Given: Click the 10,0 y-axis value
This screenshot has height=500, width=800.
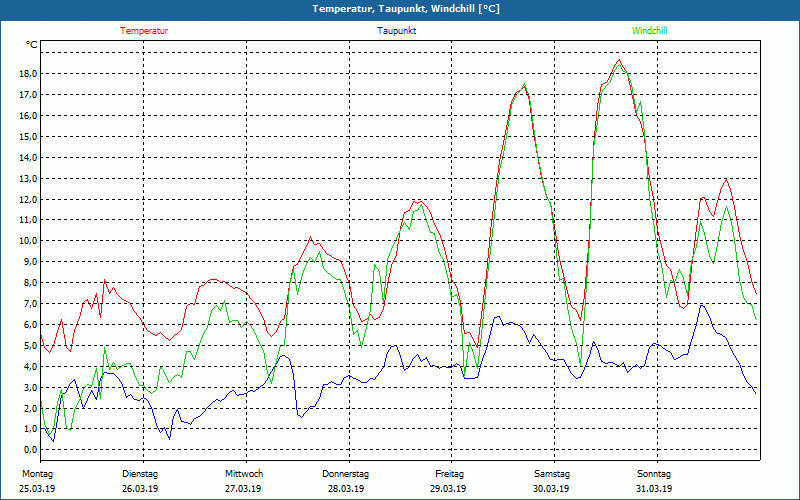Looking at the screenshot, I should coord(28,240).
